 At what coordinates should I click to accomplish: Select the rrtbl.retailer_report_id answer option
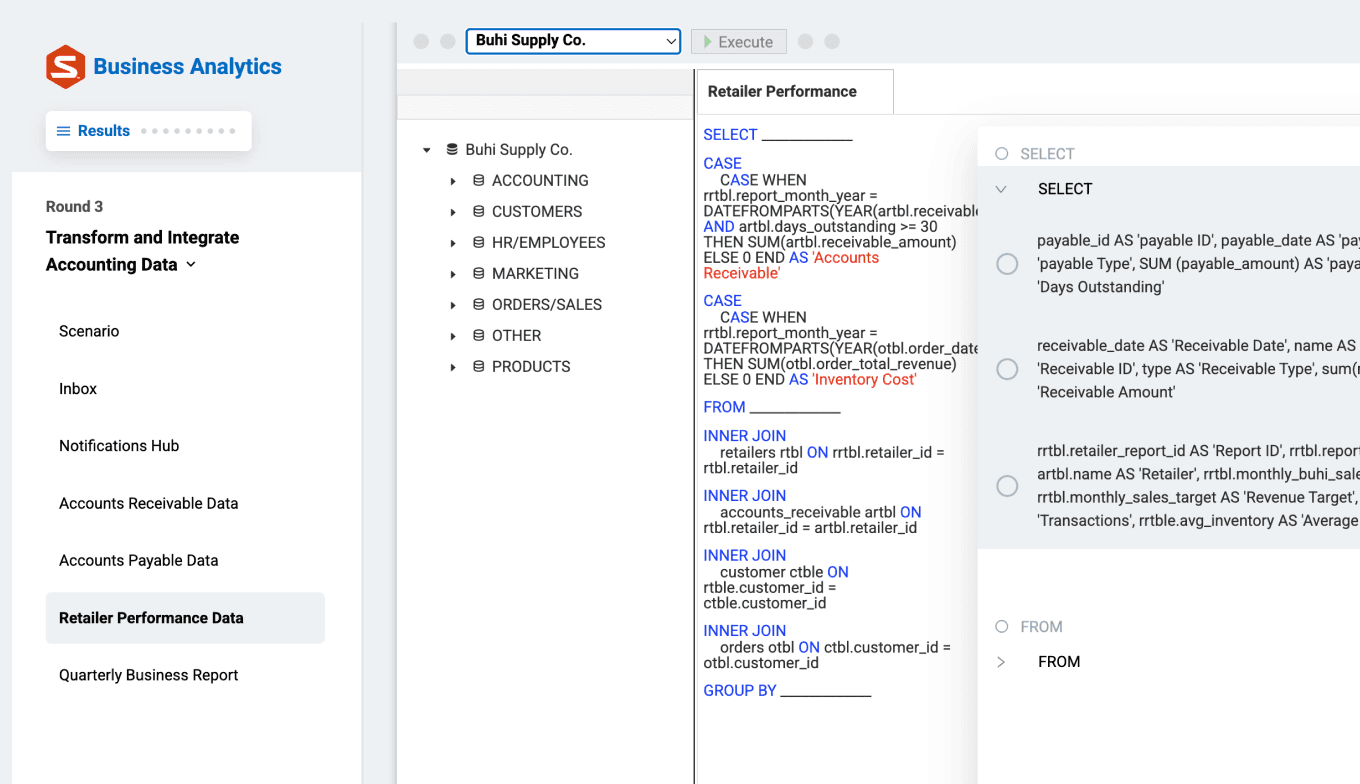(x=1007, y=486)
